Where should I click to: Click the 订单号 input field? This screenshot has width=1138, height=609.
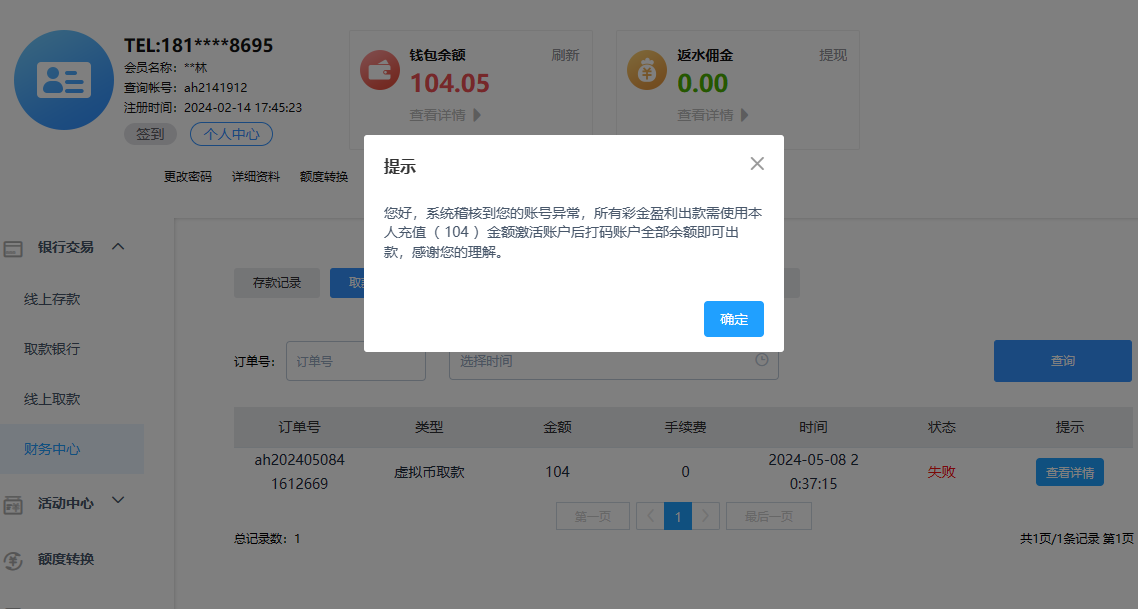tap(355, 361)
